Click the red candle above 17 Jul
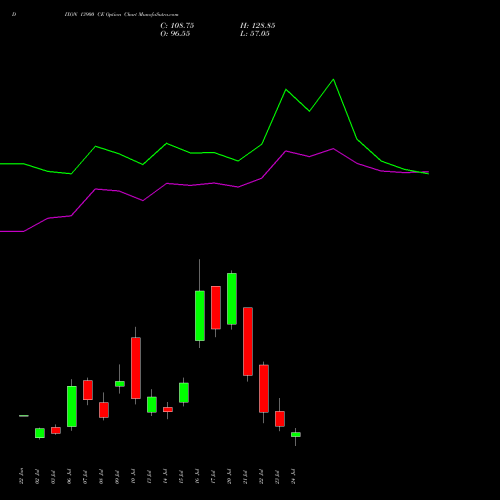This screenshot has width=500, height=500. 216,307
